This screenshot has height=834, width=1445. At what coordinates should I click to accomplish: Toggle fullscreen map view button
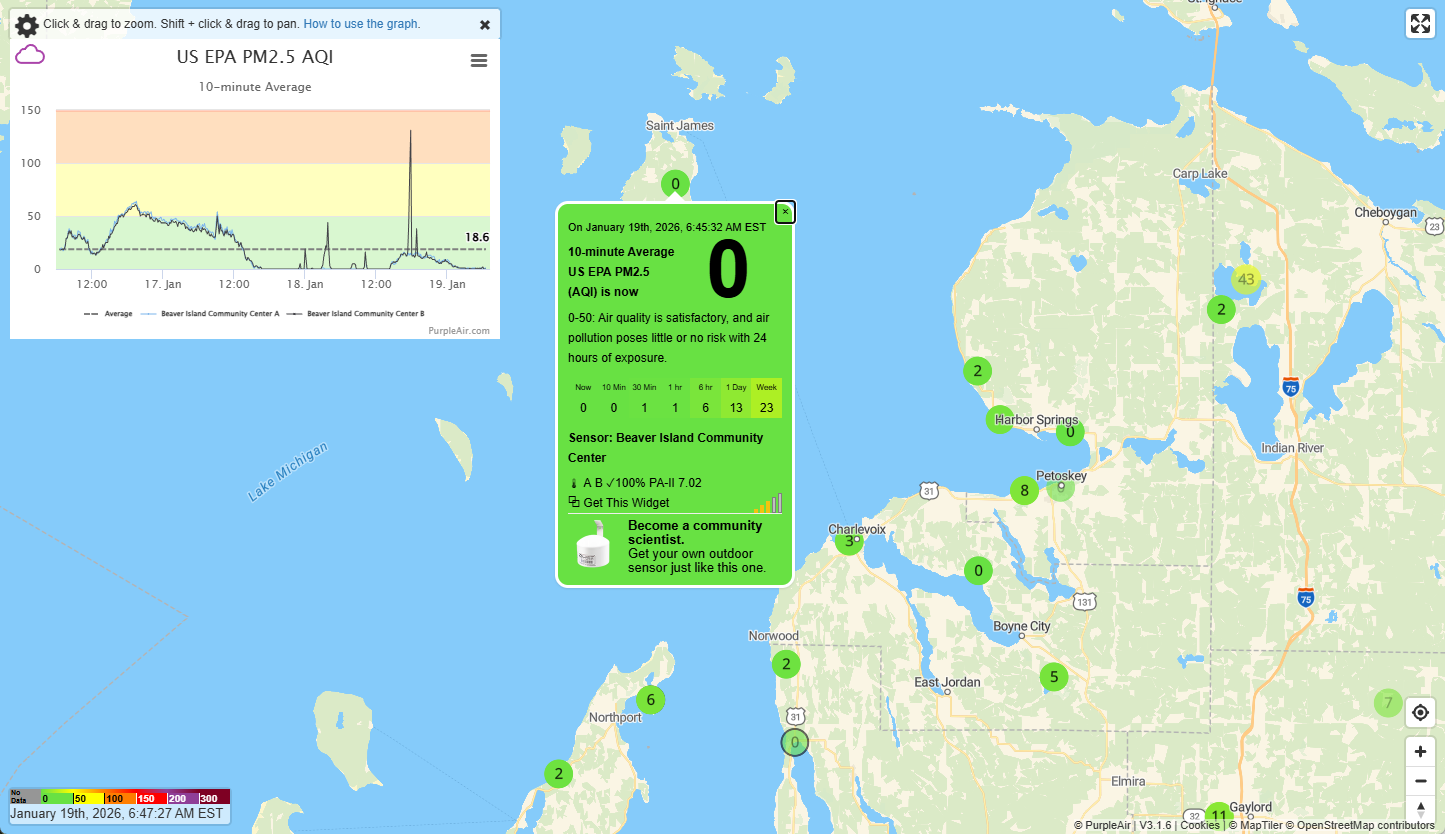(x=1420, y=24)
